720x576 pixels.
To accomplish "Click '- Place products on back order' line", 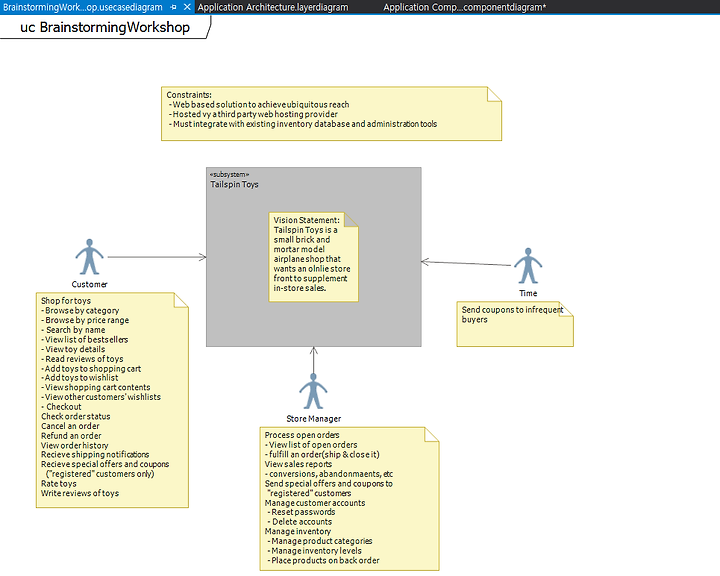I will coord(323,560).
